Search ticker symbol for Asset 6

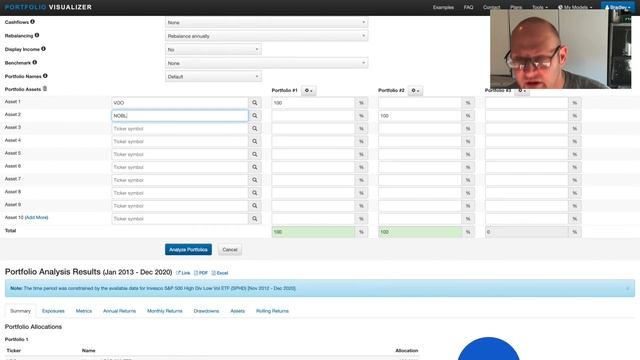[255, 167]
